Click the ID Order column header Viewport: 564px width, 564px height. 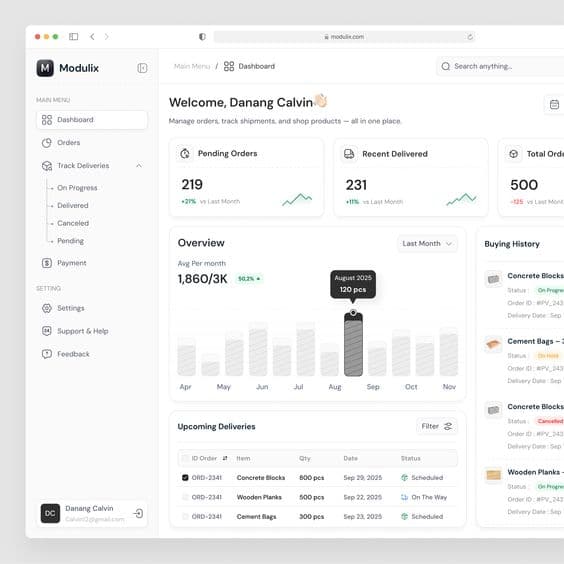click(204, 458)
